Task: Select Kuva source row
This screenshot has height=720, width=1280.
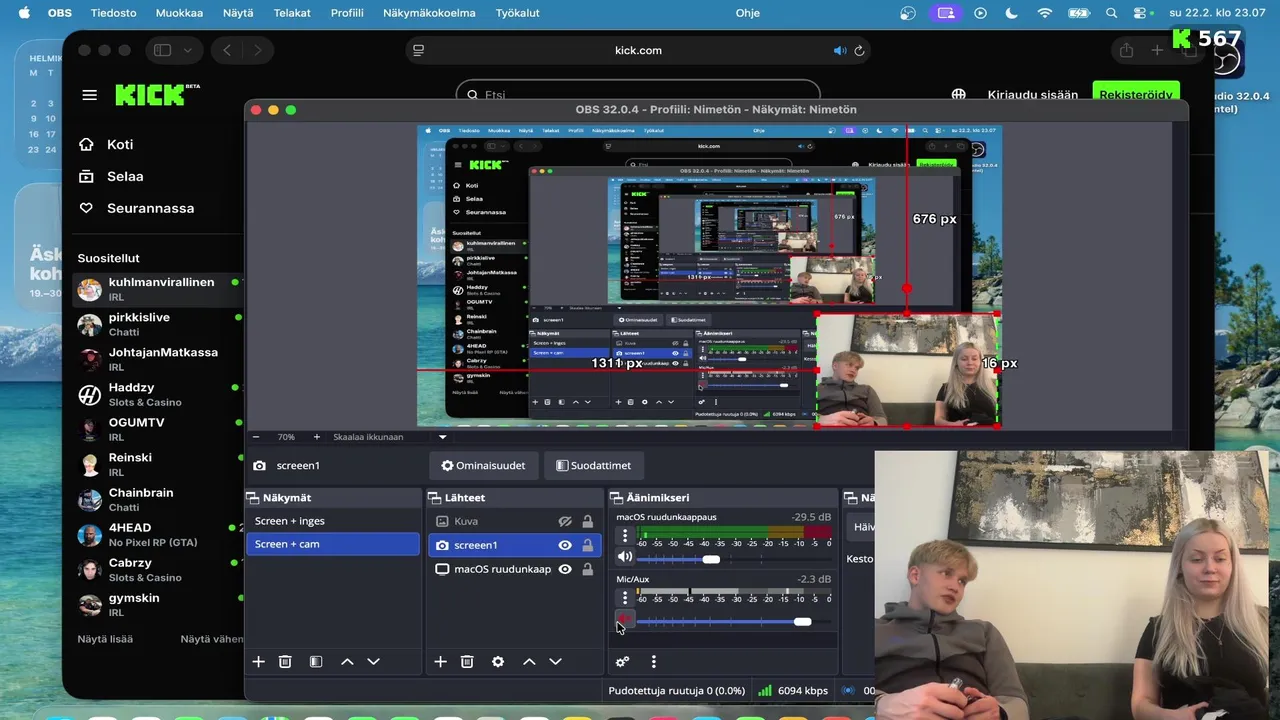Action: [x=515, y=521]
